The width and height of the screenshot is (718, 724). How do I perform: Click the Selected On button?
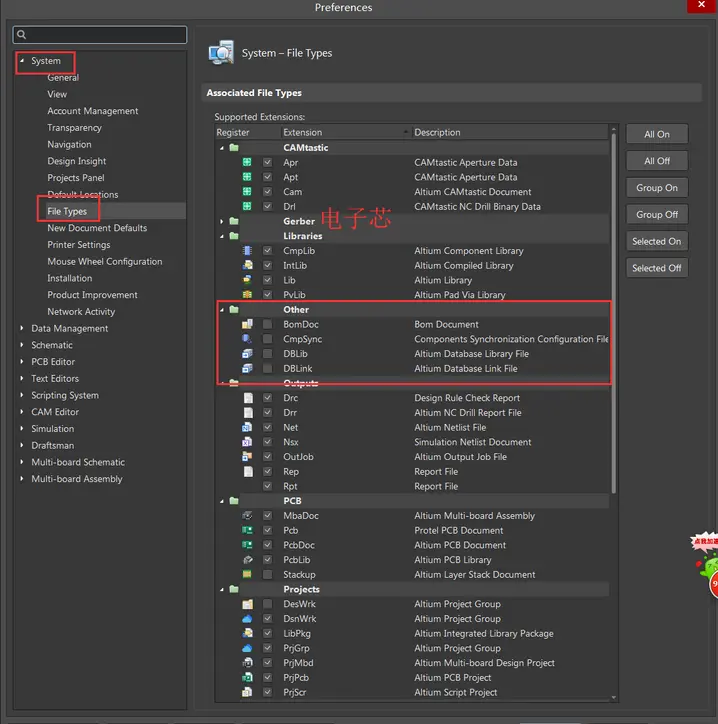(x=657, y=241)
